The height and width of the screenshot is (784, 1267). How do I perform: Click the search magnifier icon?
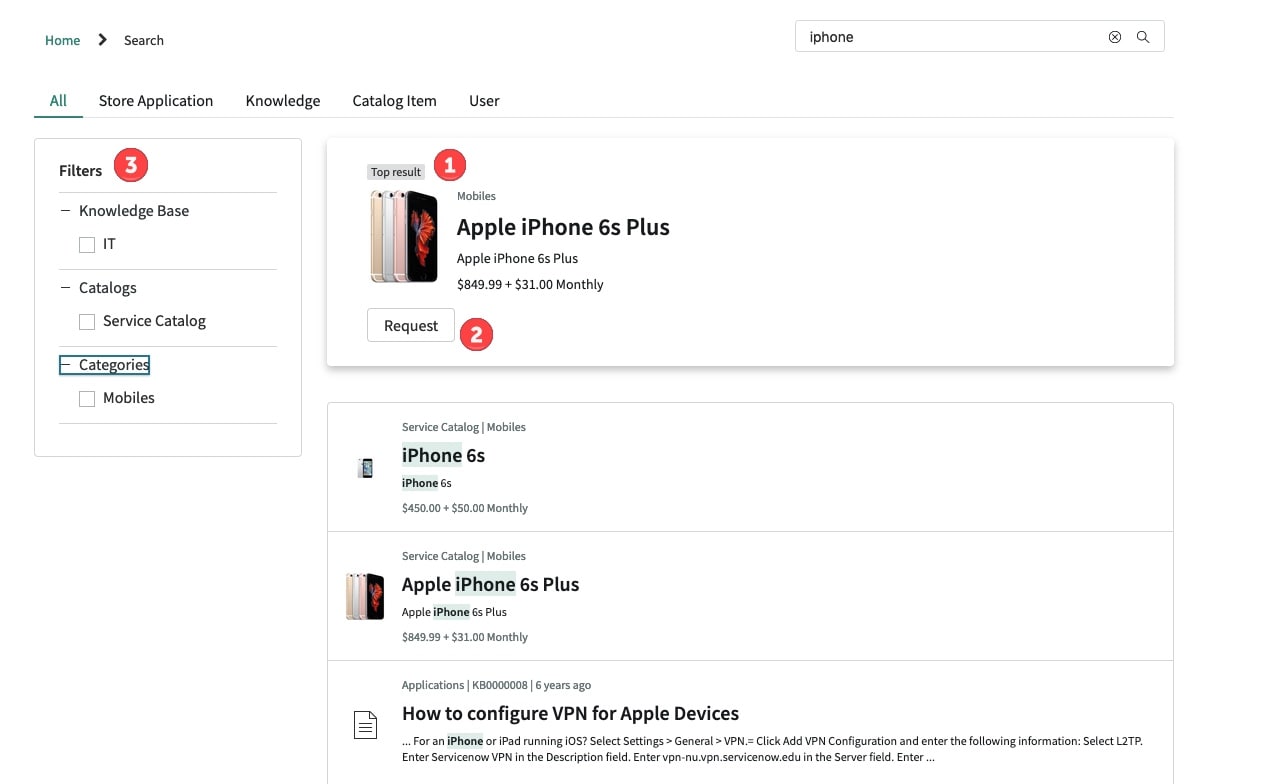pyautogui.click(x=1143, y=37)
